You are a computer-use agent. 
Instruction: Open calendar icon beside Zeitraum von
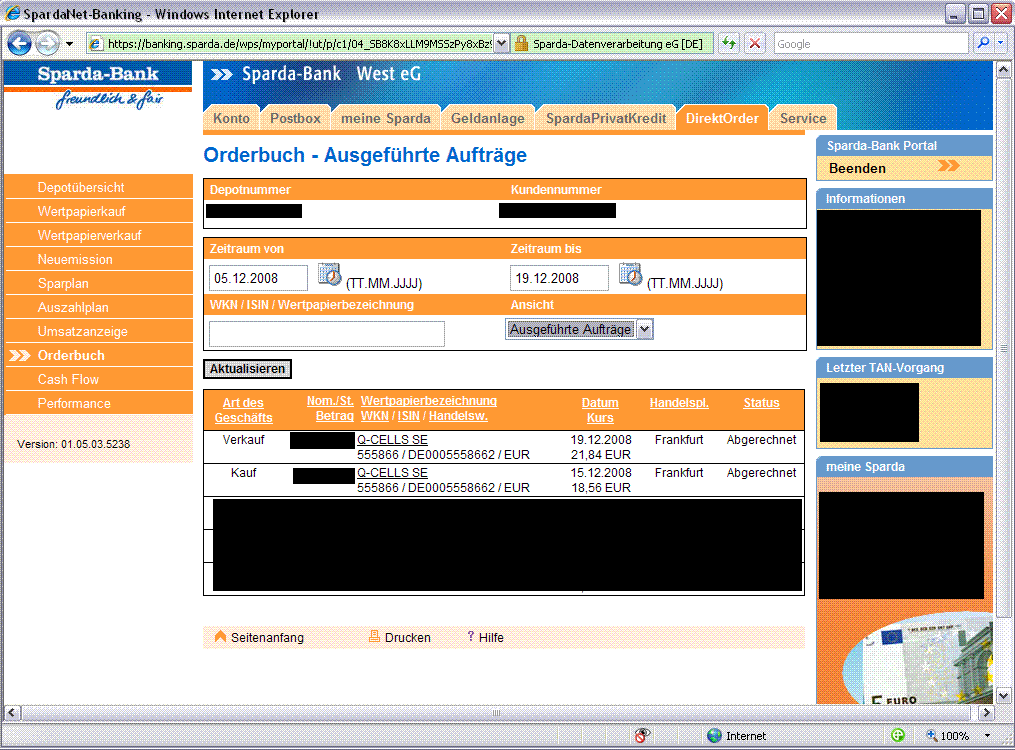pyautogui.click(x=329, y=274)
